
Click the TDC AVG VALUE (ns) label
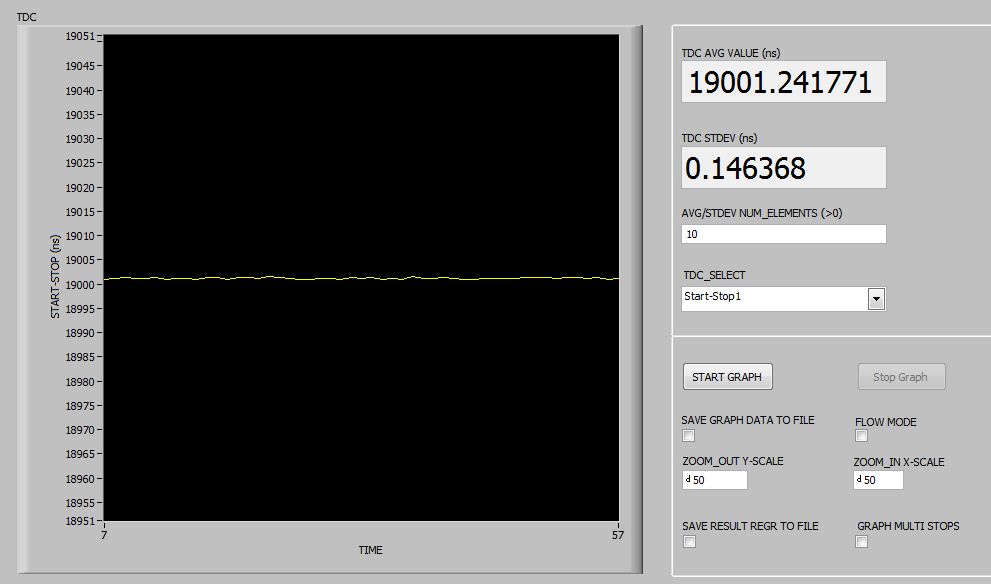[731, 53]
